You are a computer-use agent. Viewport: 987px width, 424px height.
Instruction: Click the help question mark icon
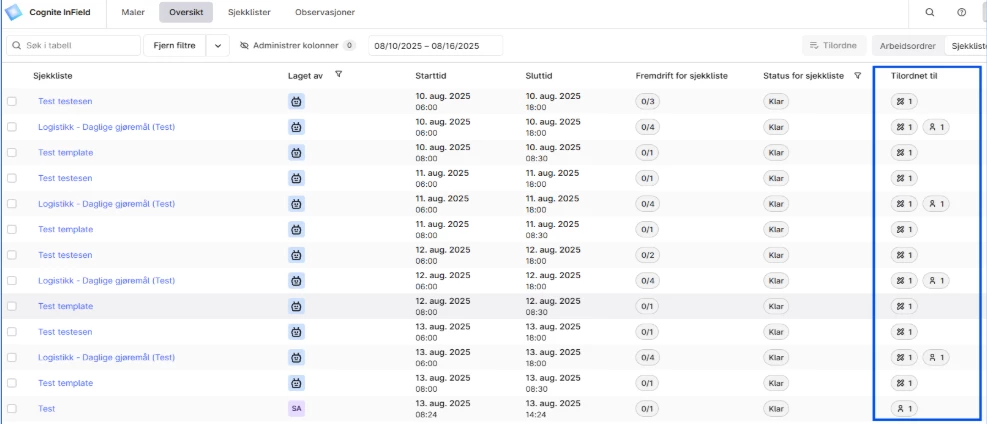tap(961, 12)
